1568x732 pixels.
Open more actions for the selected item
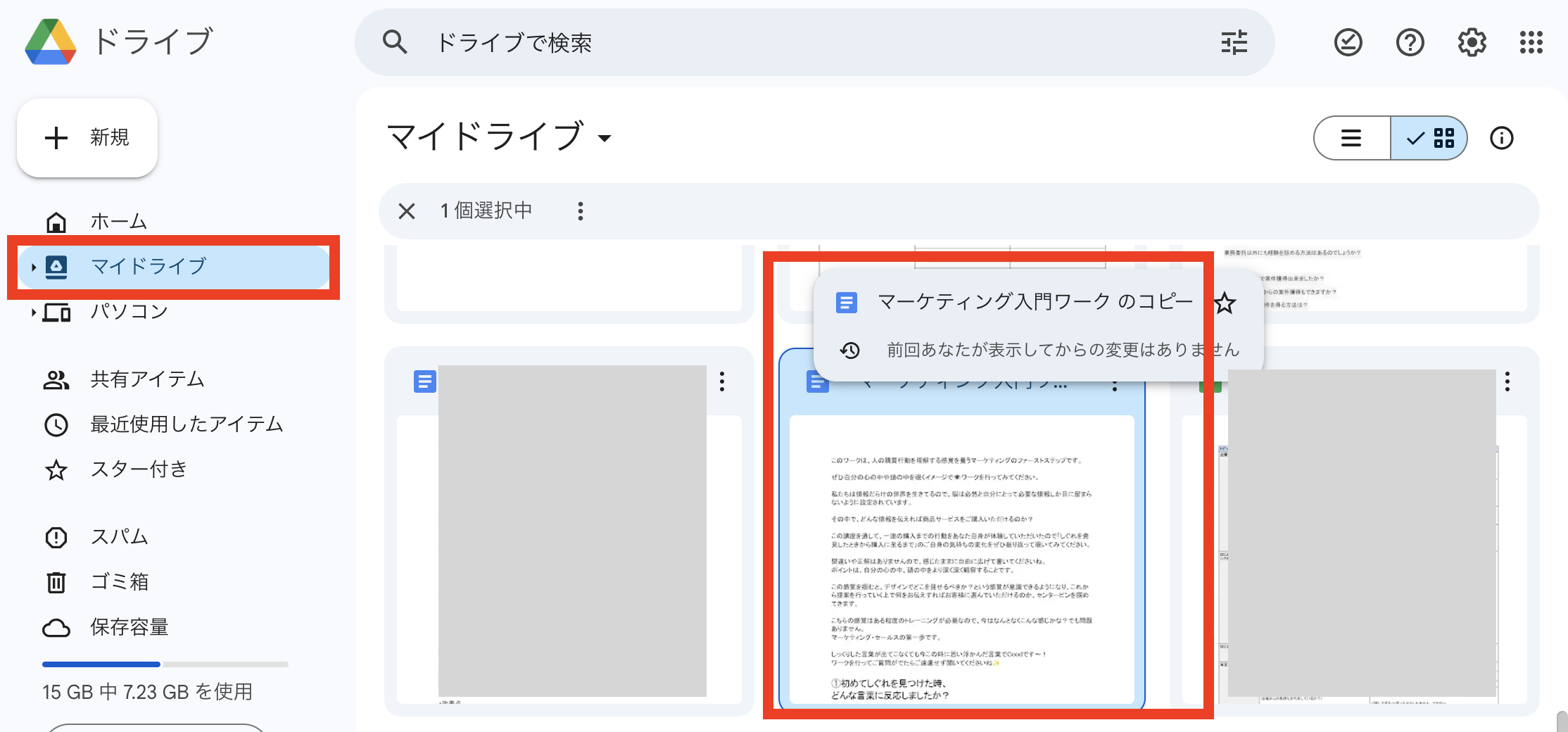(580, 211)
